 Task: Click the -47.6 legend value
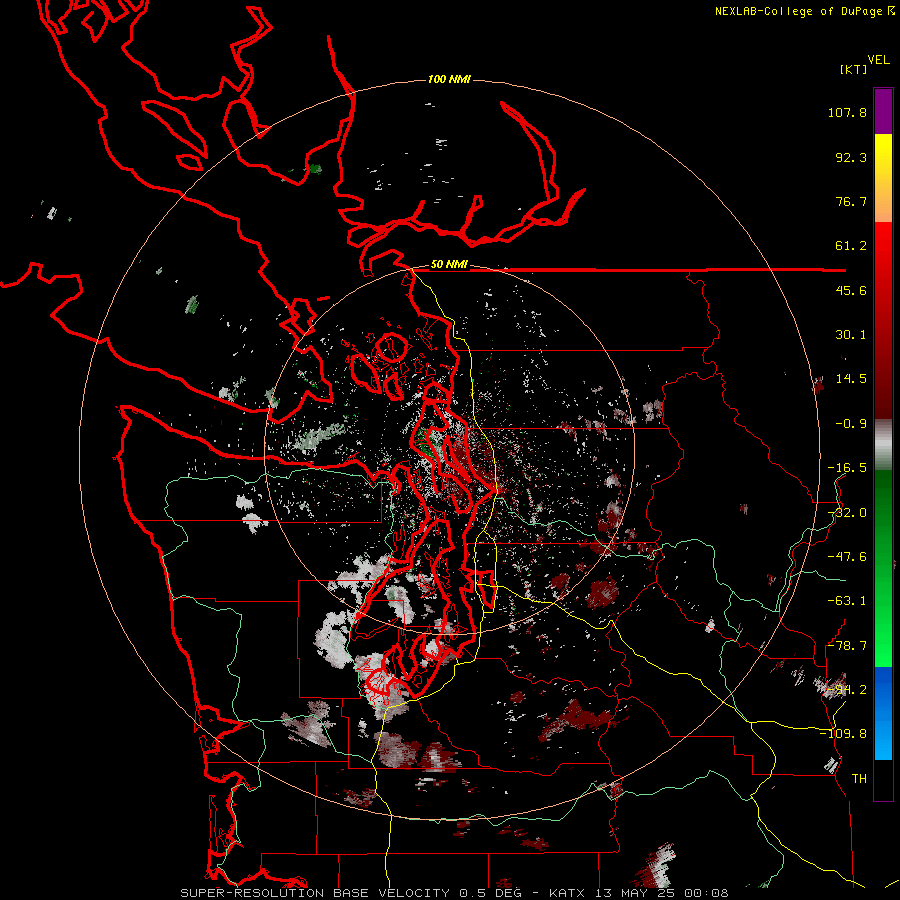[847, 557]
